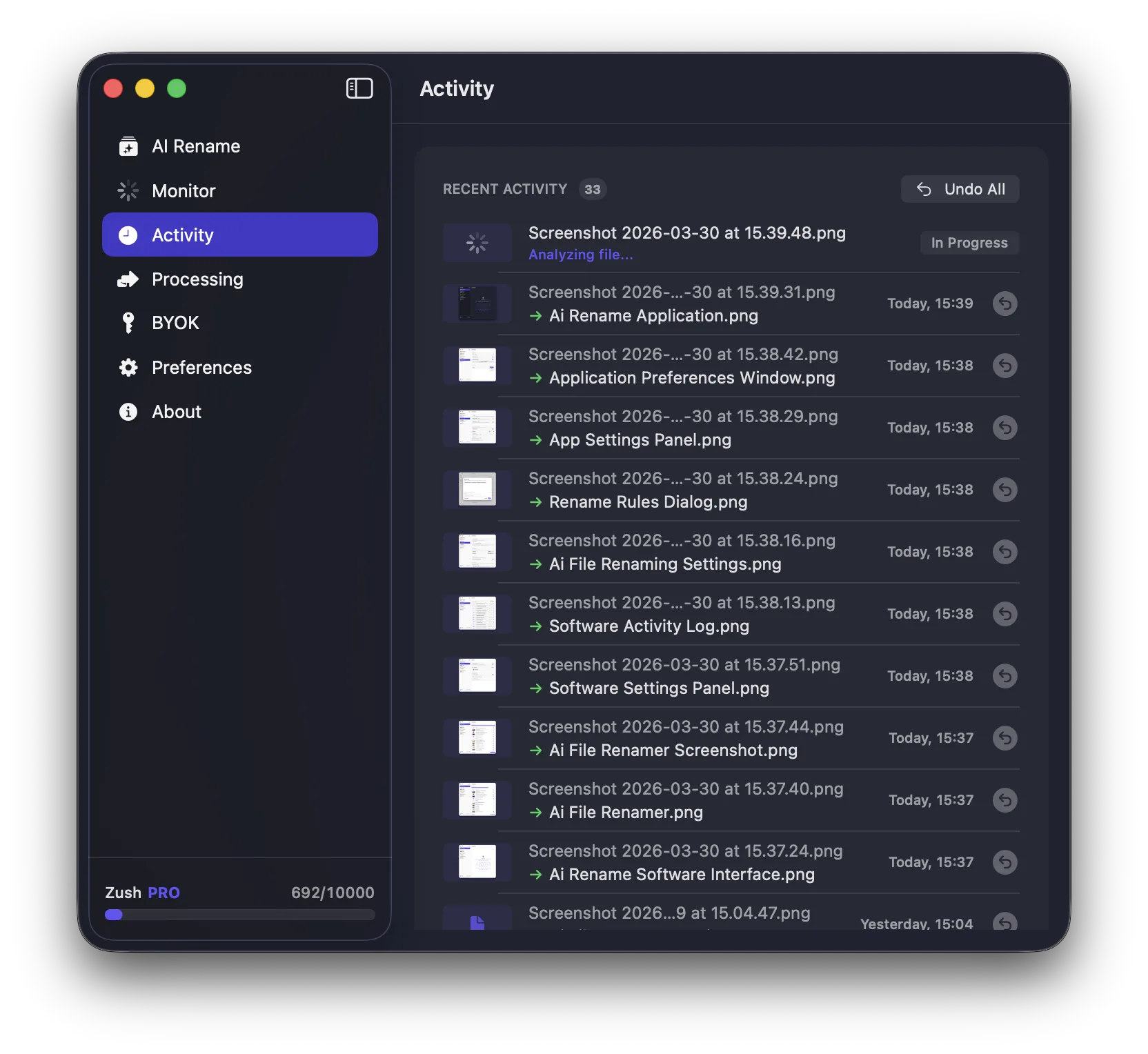Viewport: 1148px width, 1054px height.
Task: Undo rename of Ai File Renamer.png
Action: pos(1005,800)
